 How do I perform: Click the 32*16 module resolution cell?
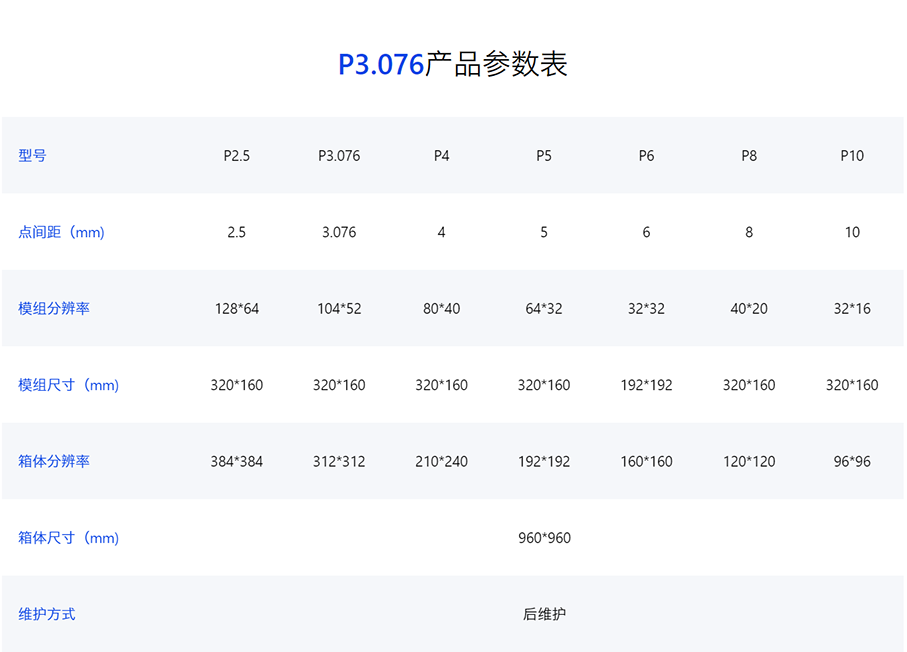pyautogui.click(x=852, y=309)
